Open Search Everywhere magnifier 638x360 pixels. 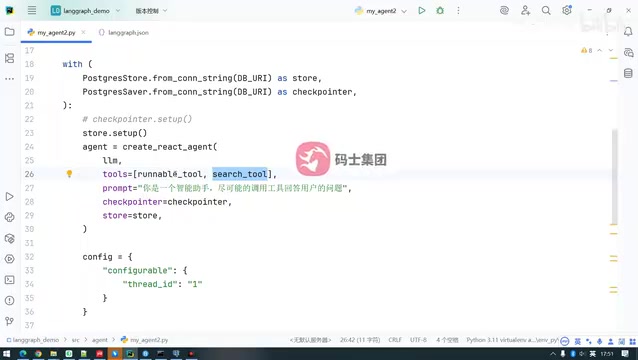tap(546, 11)
